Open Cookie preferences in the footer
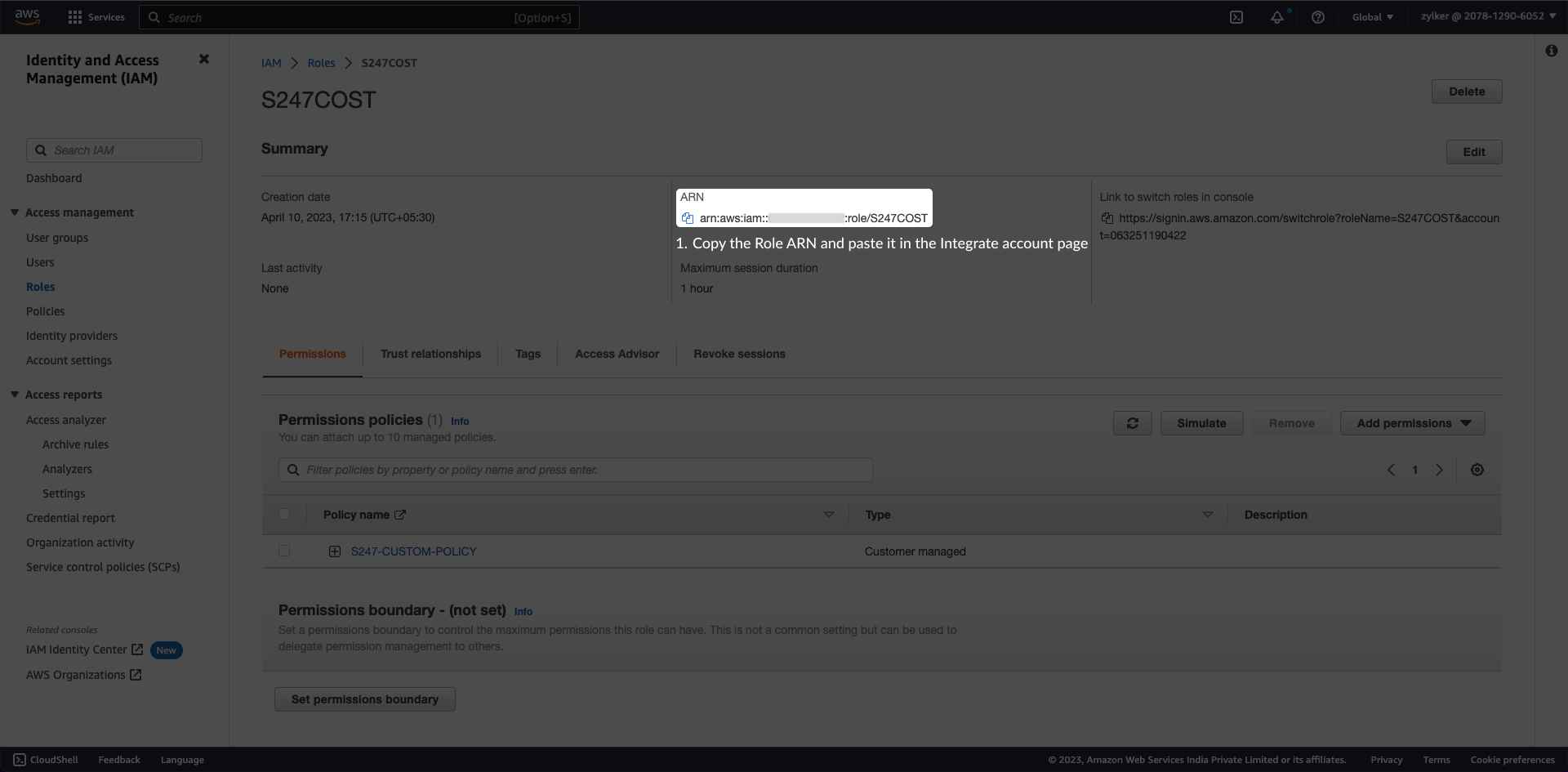Image resolution: width=1568 pixels, height=772 pixels. tap(1512, 760)
